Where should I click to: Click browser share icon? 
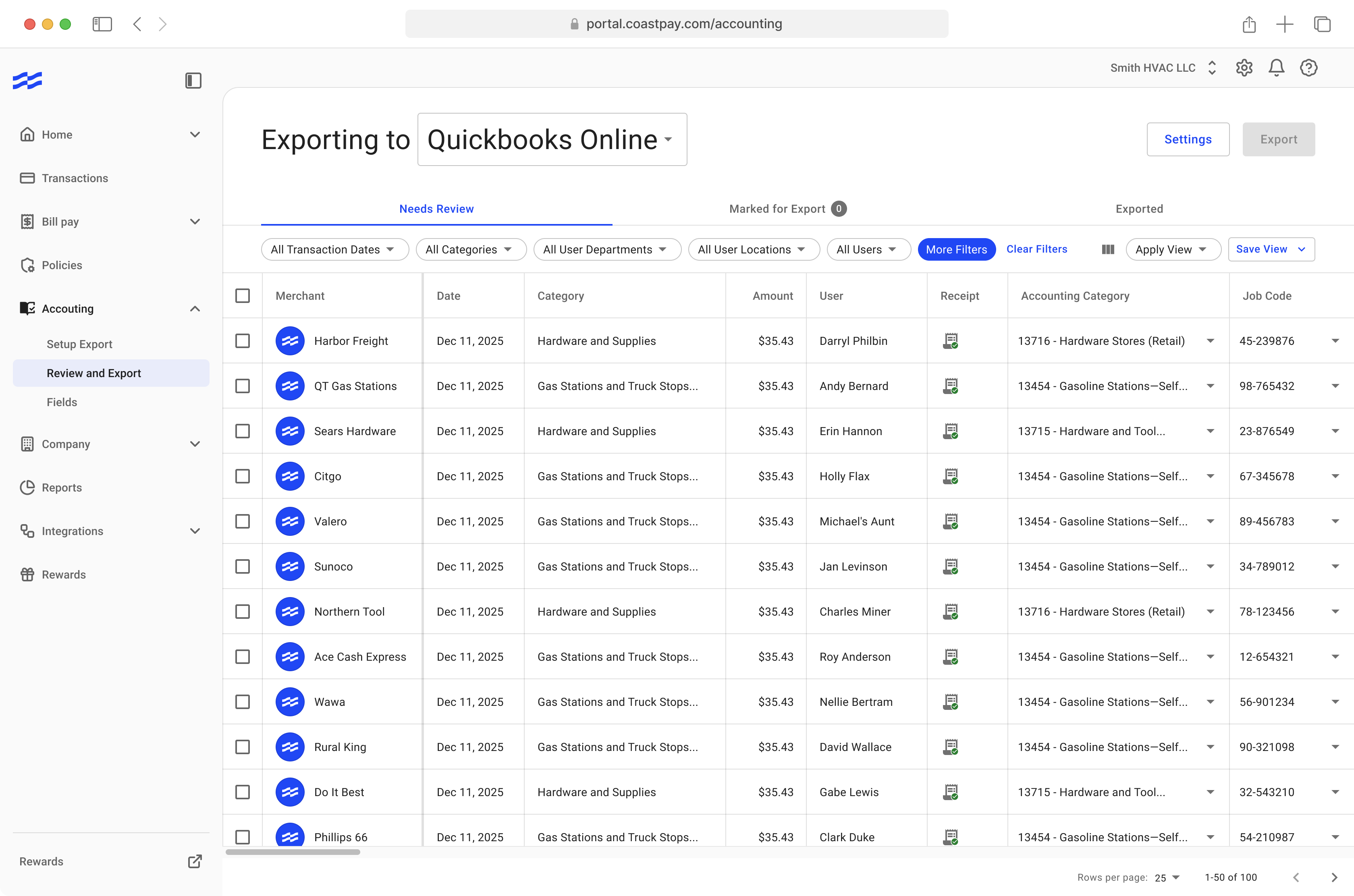1249,24
